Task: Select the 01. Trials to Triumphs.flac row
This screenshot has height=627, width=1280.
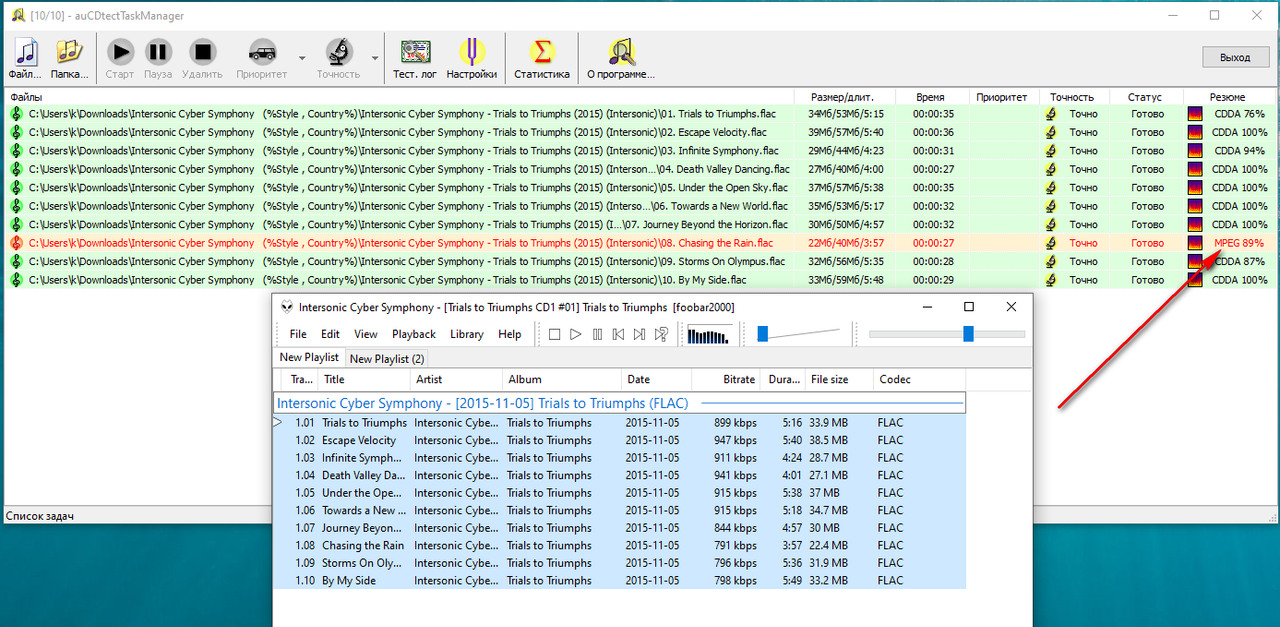Action: click(x=640, y=114)
